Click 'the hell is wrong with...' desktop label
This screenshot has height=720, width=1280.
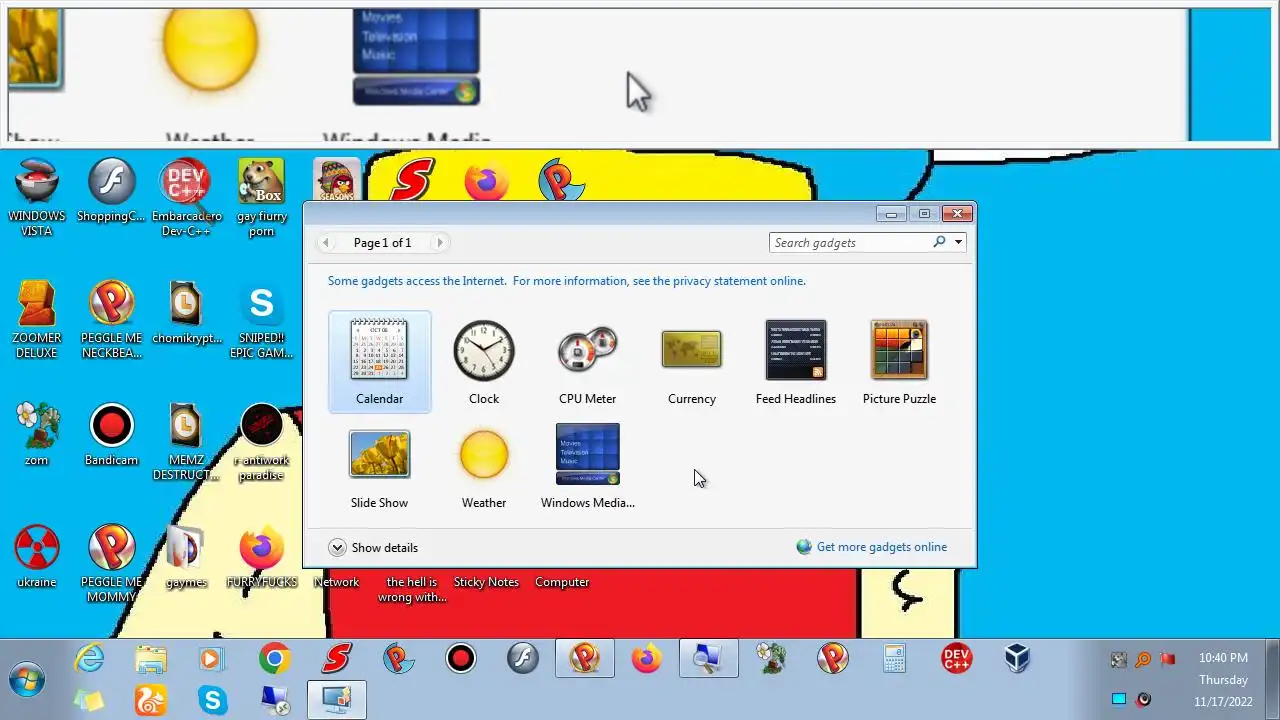coord(412,590)
